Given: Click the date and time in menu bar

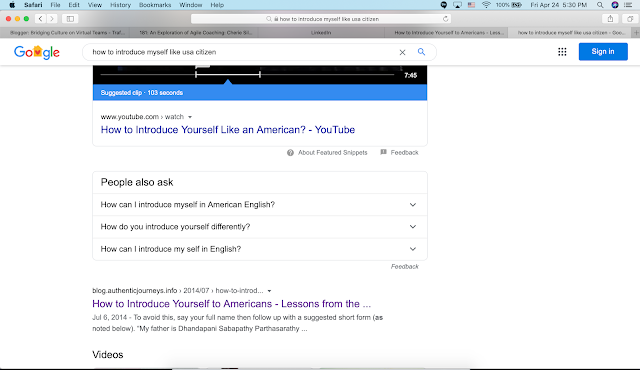Looking at the screenshot, I should pos(558,5).
